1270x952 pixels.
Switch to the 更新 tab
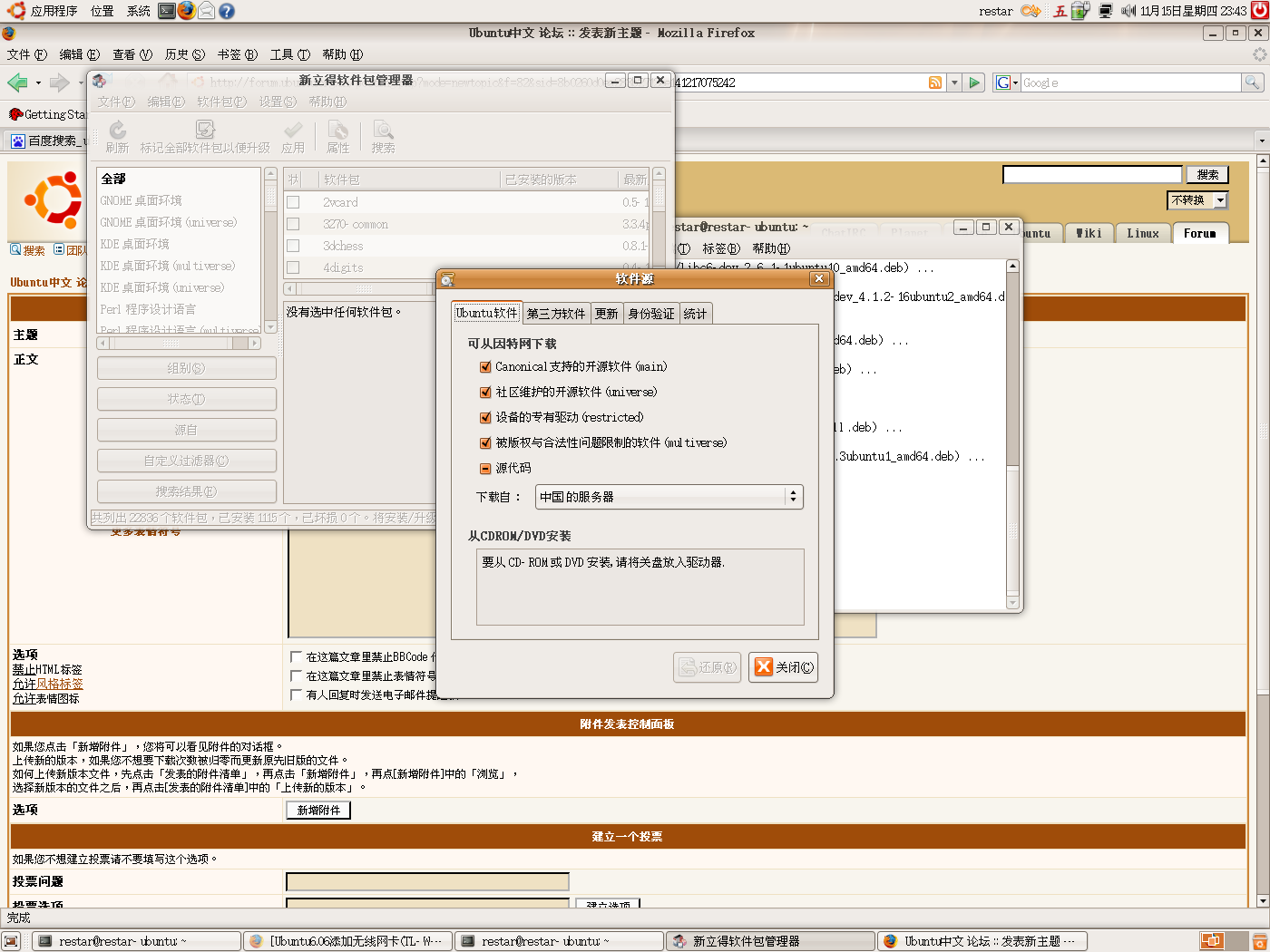(x=606, y=314)
